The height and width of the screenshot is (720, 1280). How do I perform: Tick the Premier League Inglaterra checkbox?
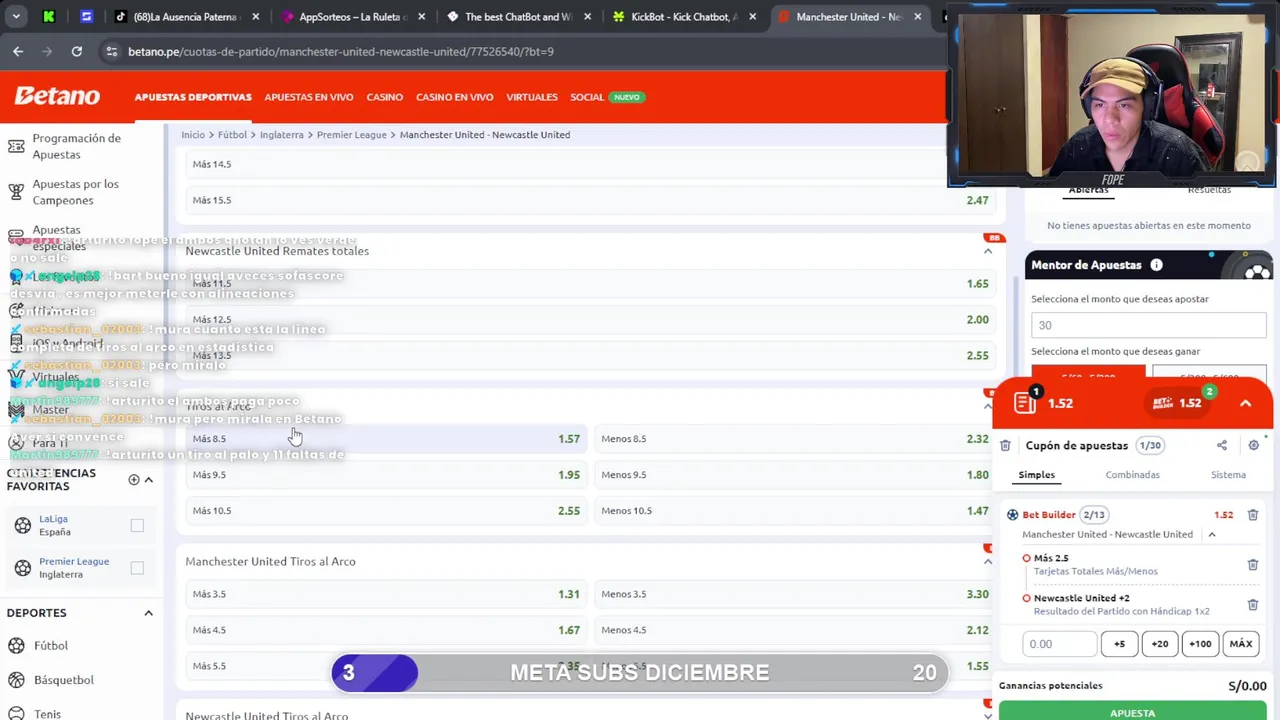137,568
